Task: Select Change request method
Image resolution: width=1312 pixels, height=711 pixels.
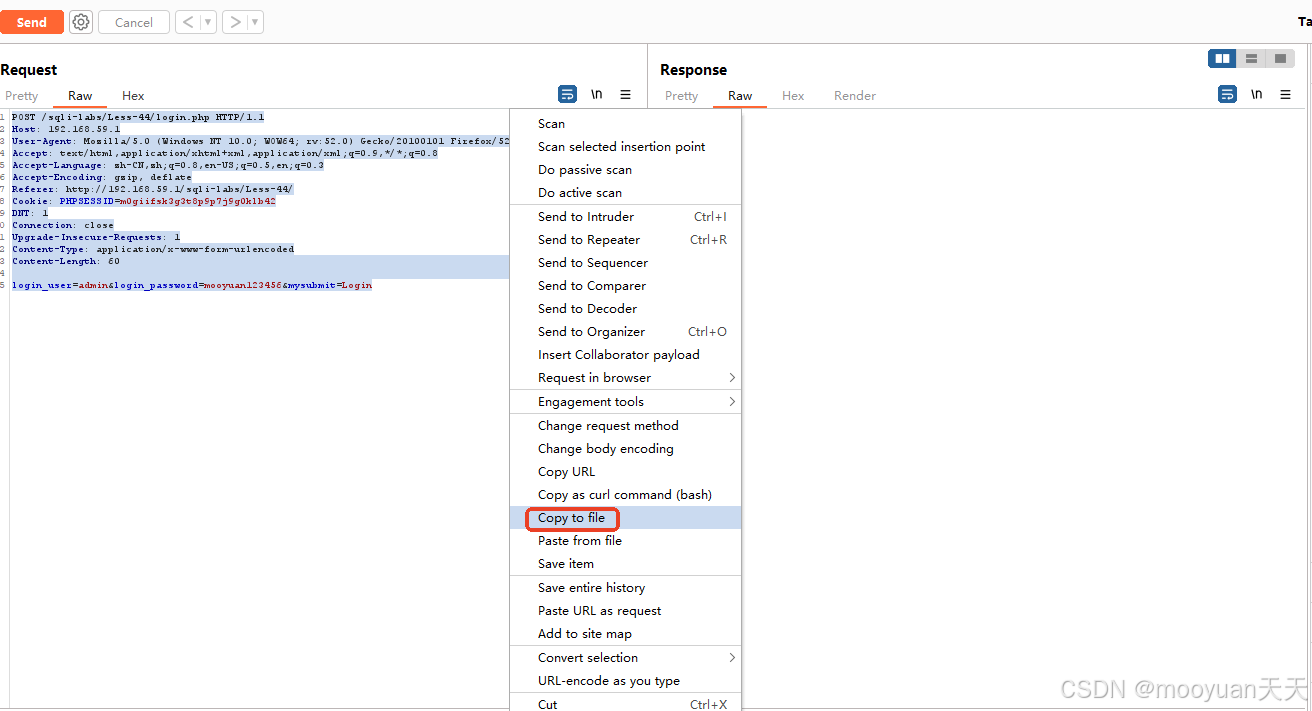Action: 625,426
